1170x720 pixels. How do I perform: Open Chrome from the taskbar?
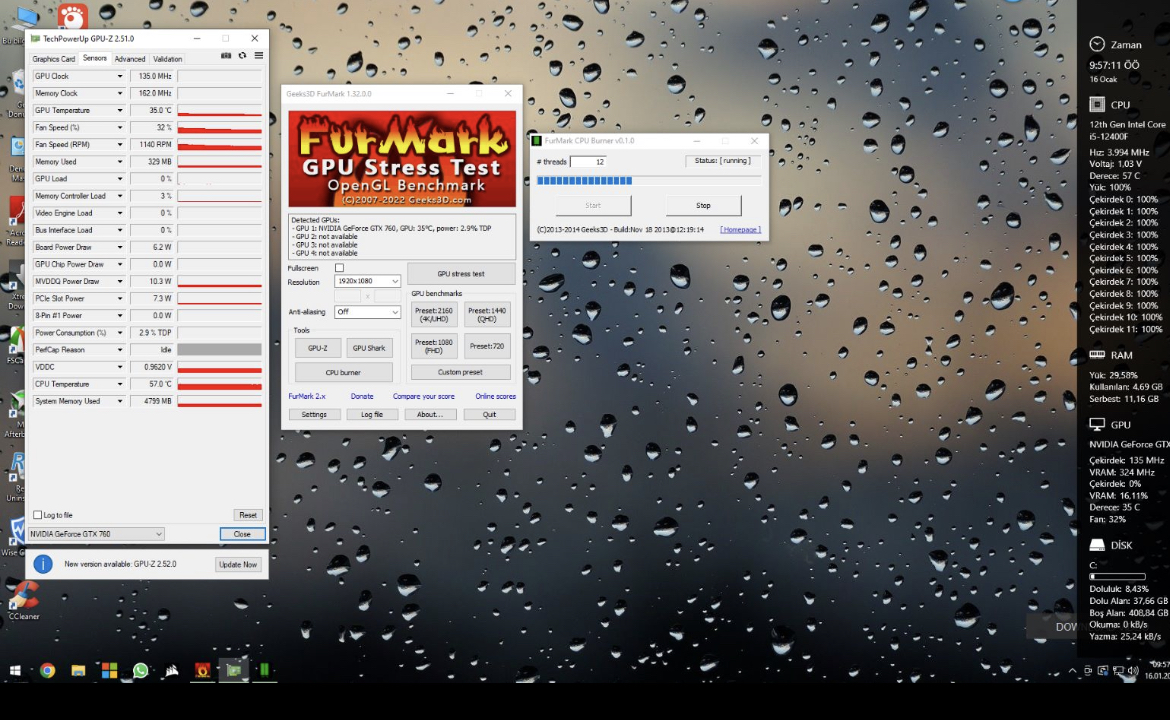point(47,670)
